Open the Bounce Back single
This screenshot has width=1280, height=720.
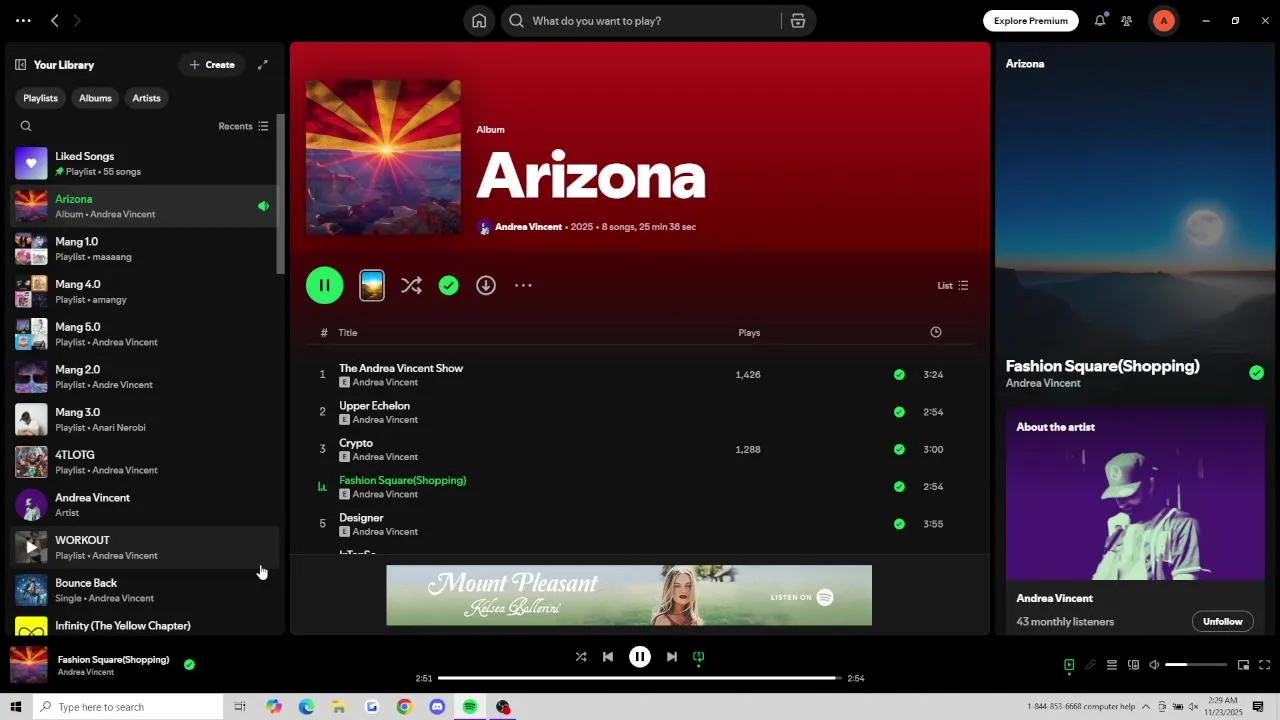pyautogui.click(x=142, y=590)
